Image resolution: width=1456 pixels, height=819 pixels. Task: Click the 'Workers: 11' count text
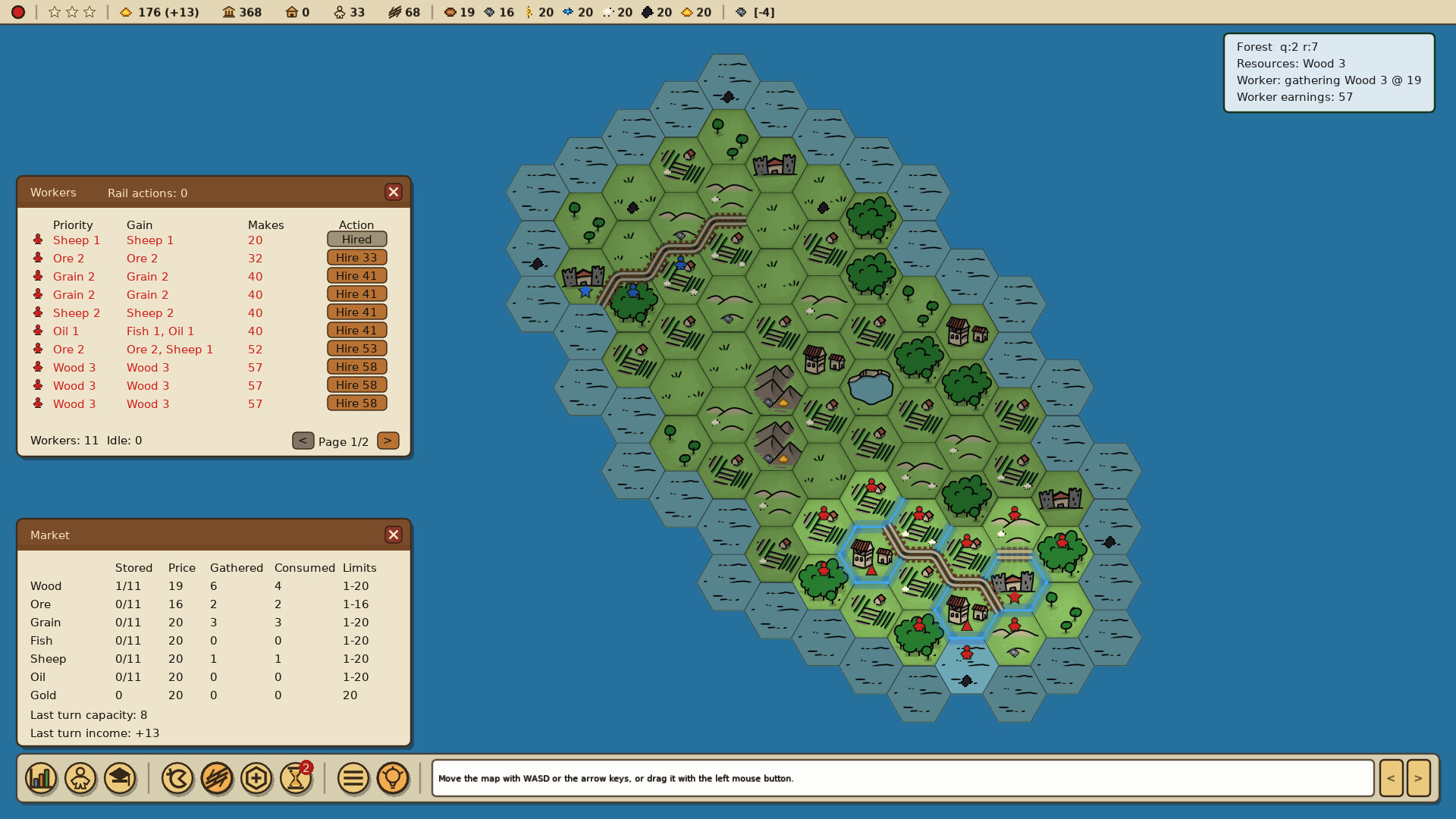(64, 441)
